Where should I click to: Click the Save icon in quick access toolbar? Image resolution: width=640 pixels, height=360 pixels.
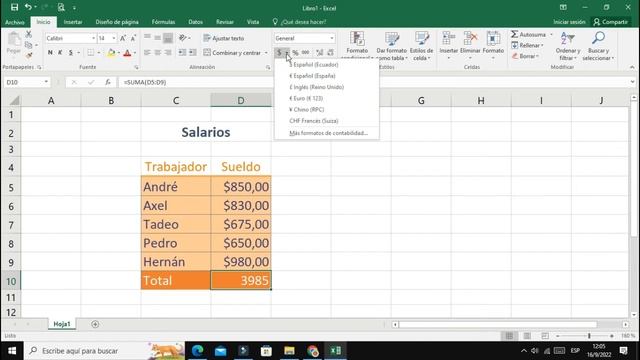(14, 7)
